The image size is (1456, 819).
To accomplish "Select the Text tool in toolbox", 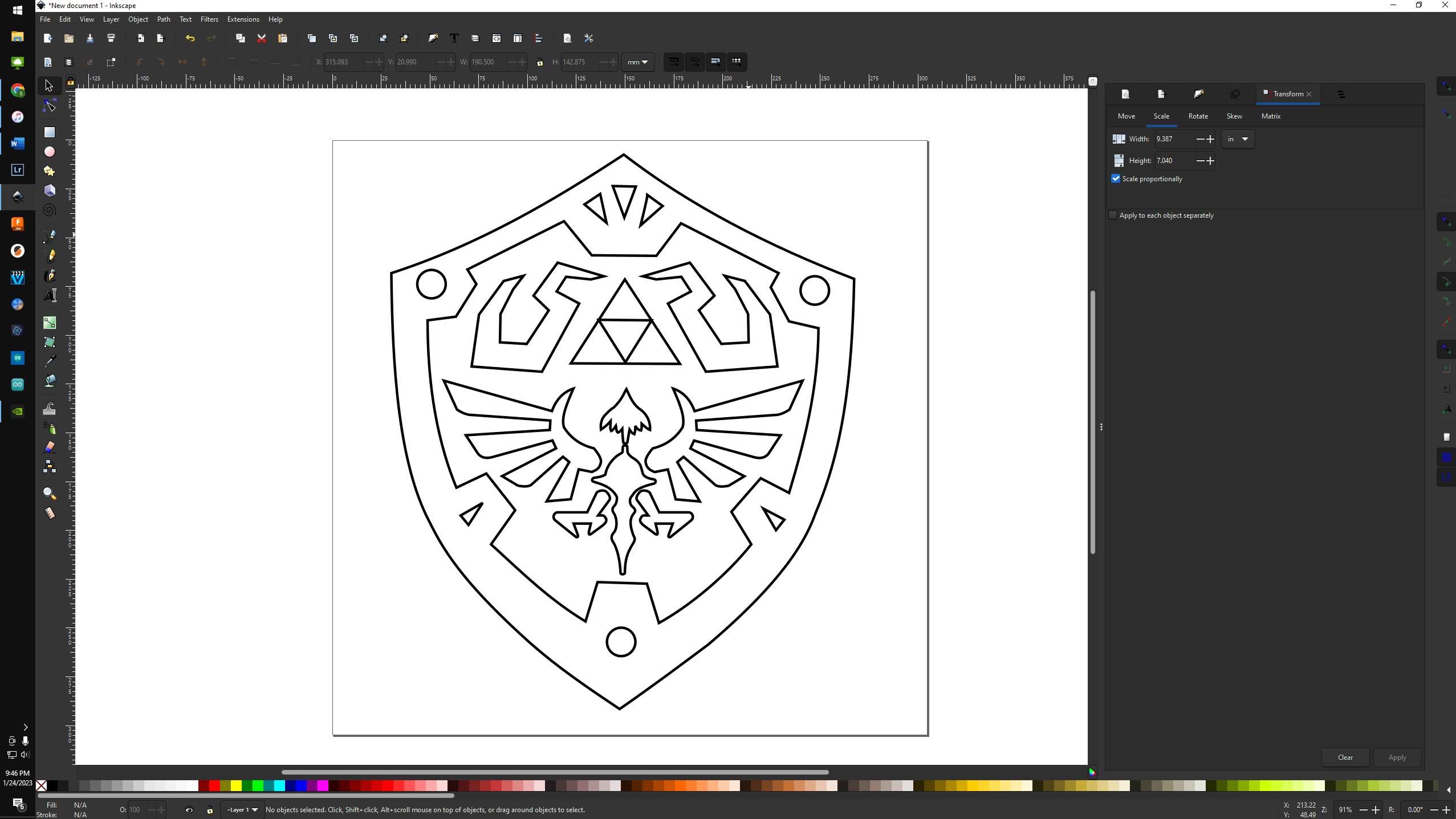I will (x=50, y=295).
